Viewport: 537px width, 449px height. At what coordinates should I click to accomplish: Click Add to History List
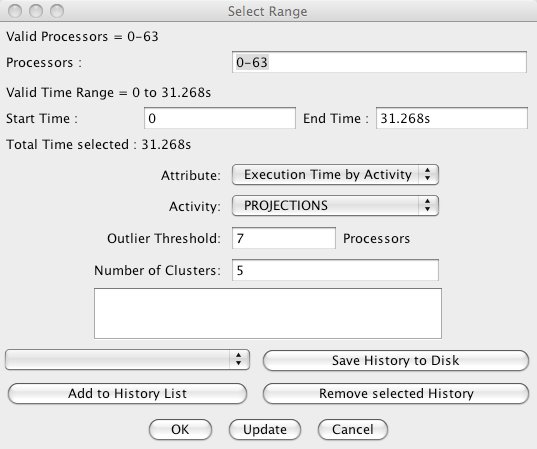(127, 394)
